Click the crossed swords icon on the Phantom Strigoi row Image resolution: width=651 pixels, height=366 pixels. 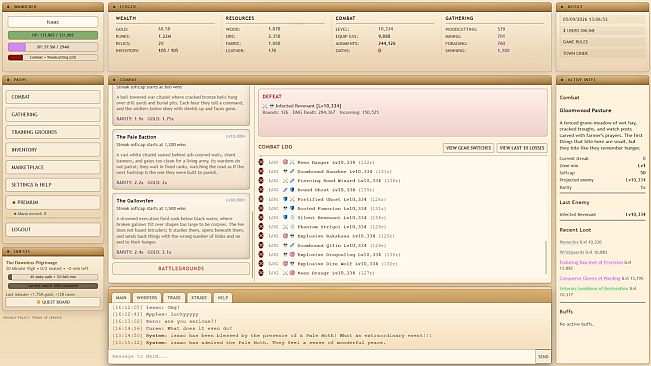click(285, 227)
